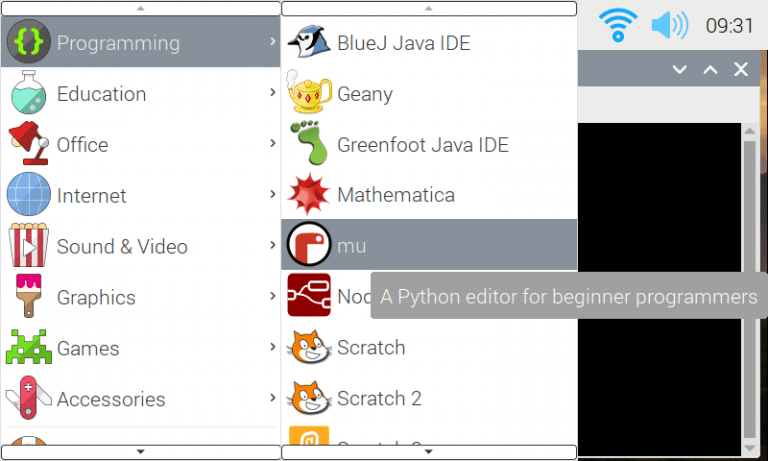This screenshot has width=768, height=461.
Task: Open the Graphics menu category
Action: (x=96, y=297)
